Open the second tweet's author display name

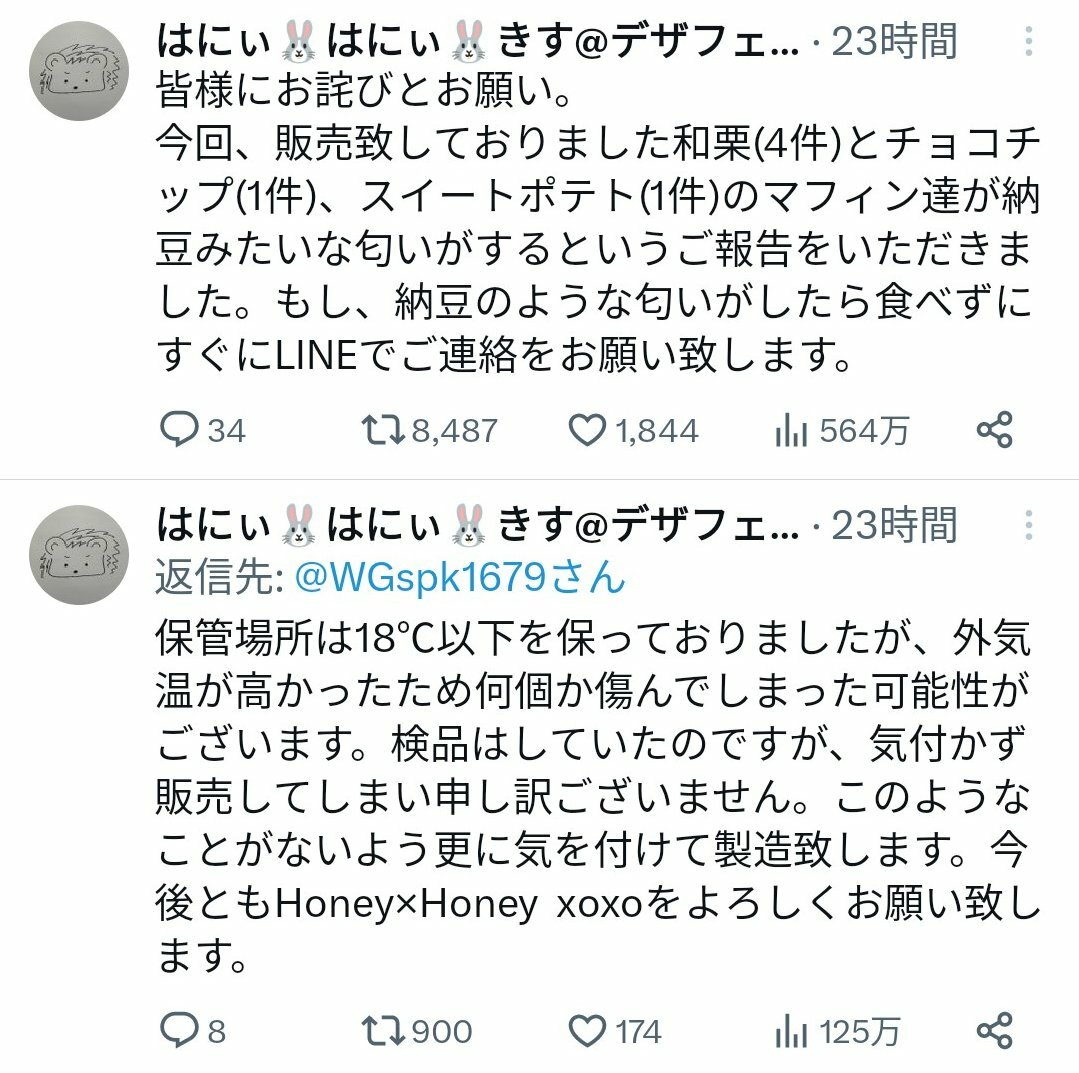[478, 525]
